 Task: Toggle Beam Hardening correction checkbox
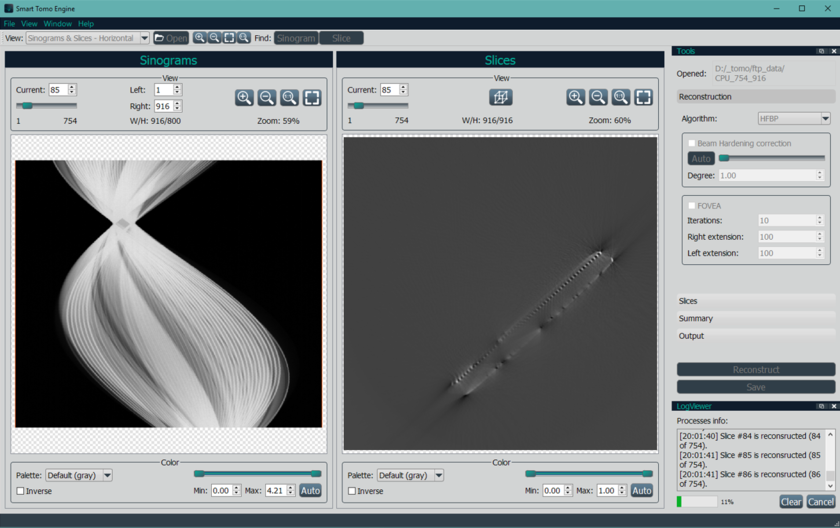pos(692,143)
